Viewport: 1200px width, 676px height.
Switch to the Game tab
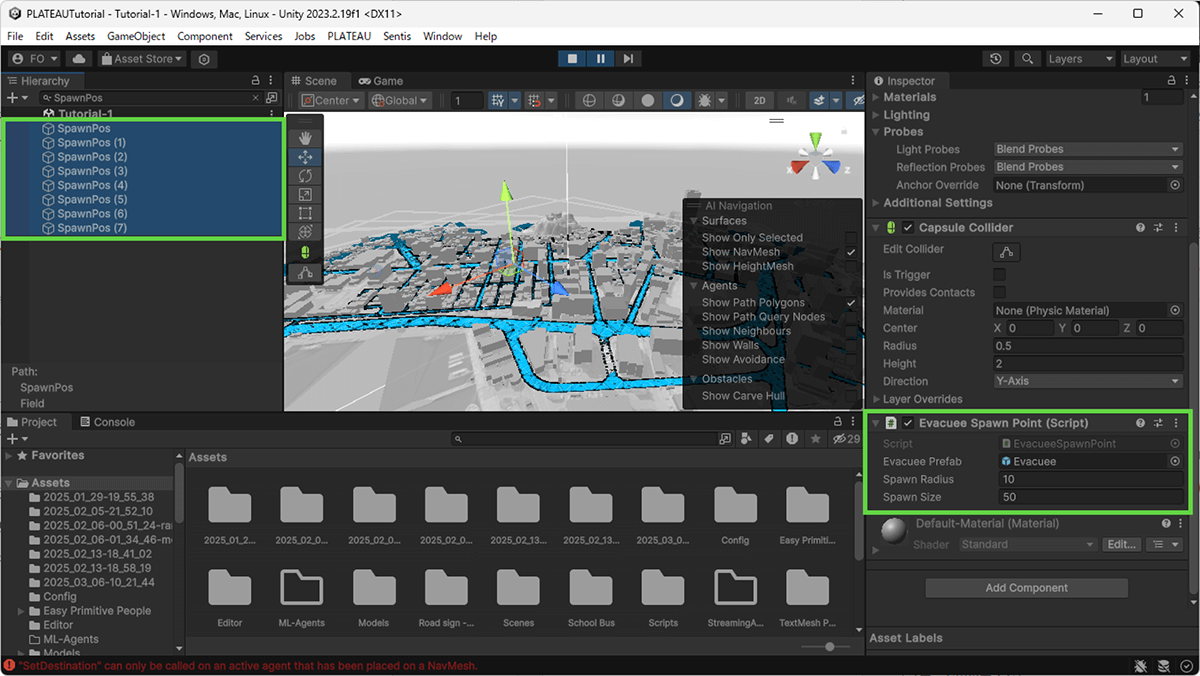click(381, 81)
